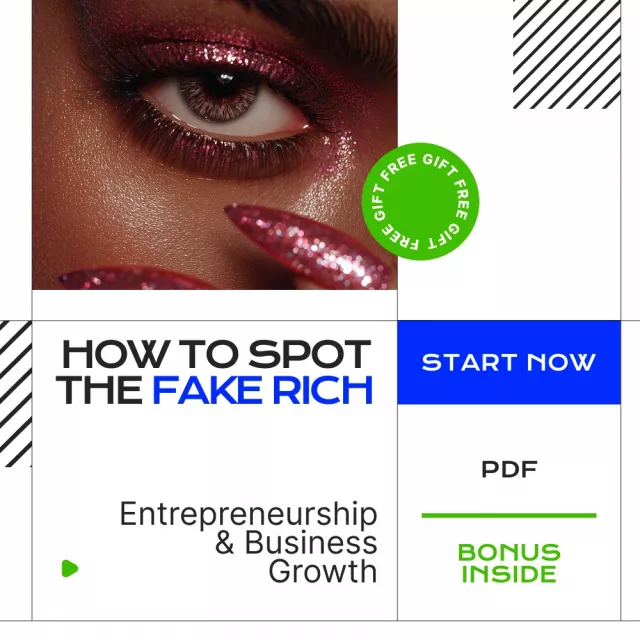The height and width of the screenshot is (640, 640).
Task: Click the striped diagonal pattern on left edge
Action: (16, 394)
